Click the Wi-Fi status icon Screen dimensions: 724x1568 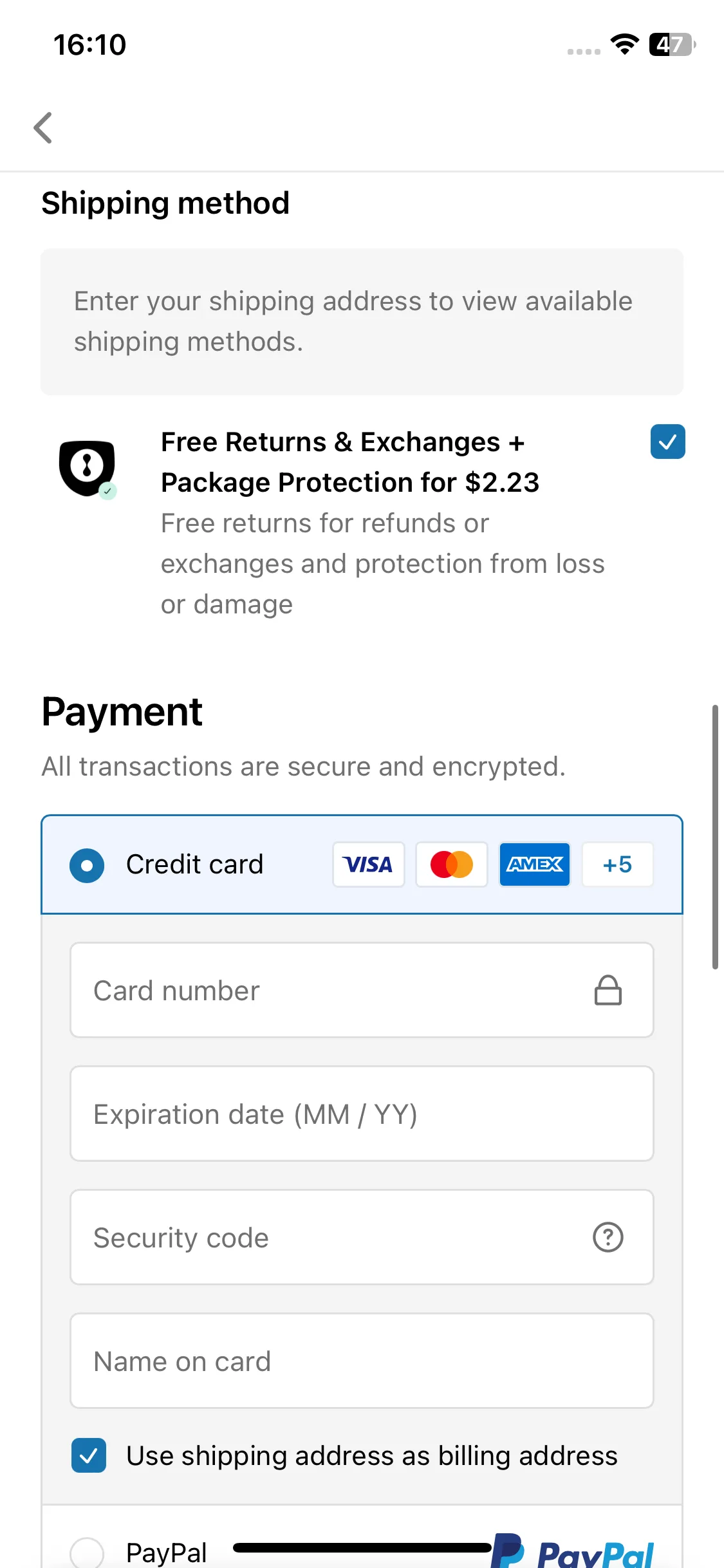pos(624,44)
